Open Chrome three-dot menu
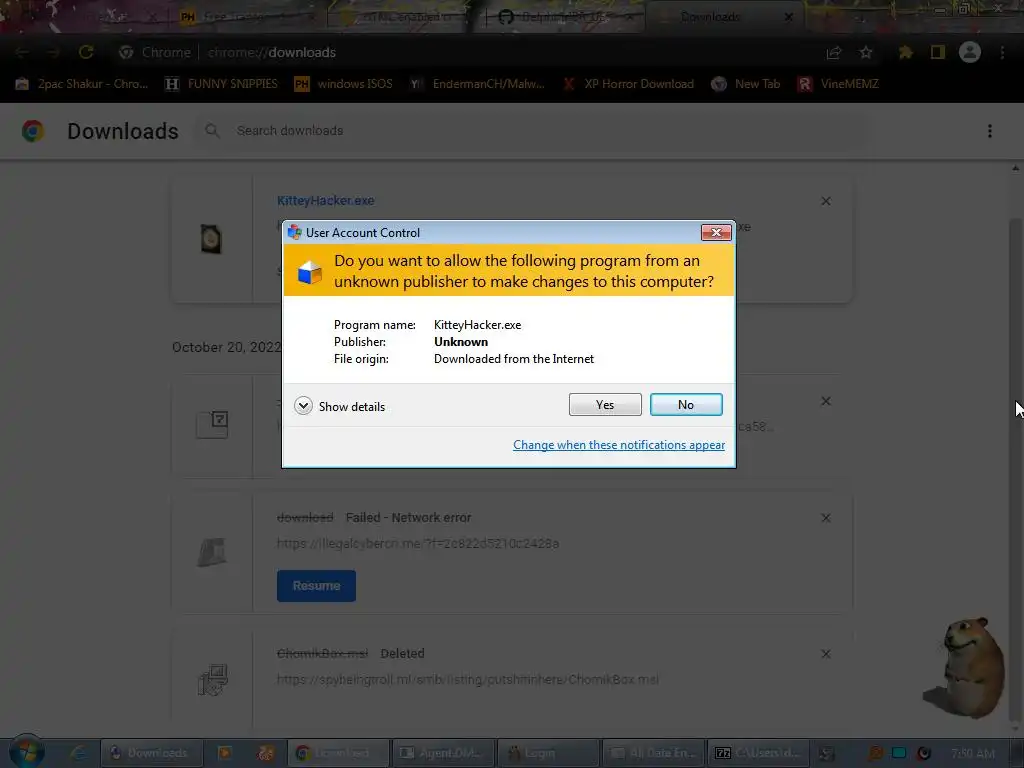The image size is (1024, 768). [x=1002, y=52]
